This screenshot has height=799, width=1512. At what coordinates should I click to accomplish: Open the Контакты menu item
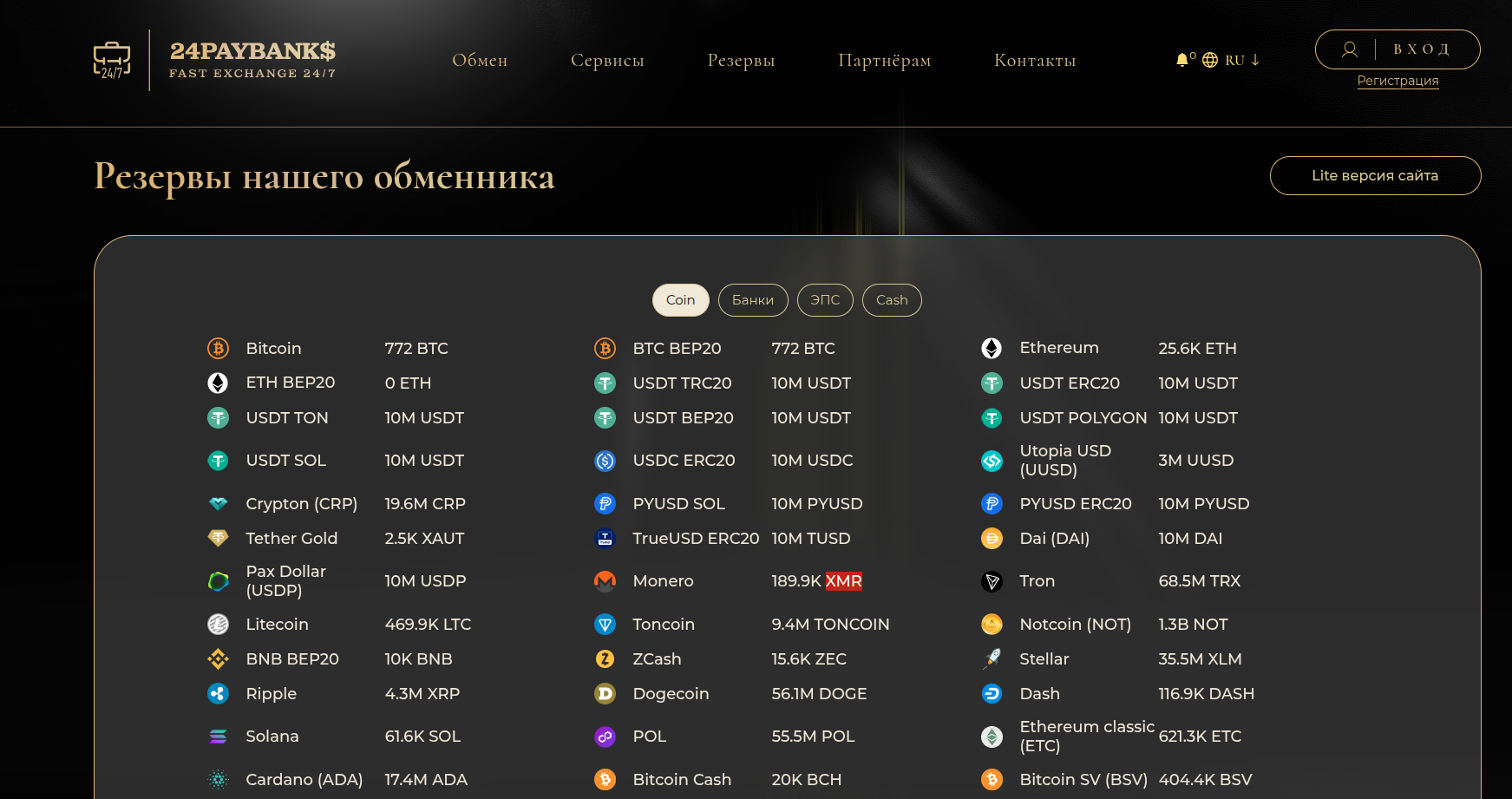tap(1035, 60)
